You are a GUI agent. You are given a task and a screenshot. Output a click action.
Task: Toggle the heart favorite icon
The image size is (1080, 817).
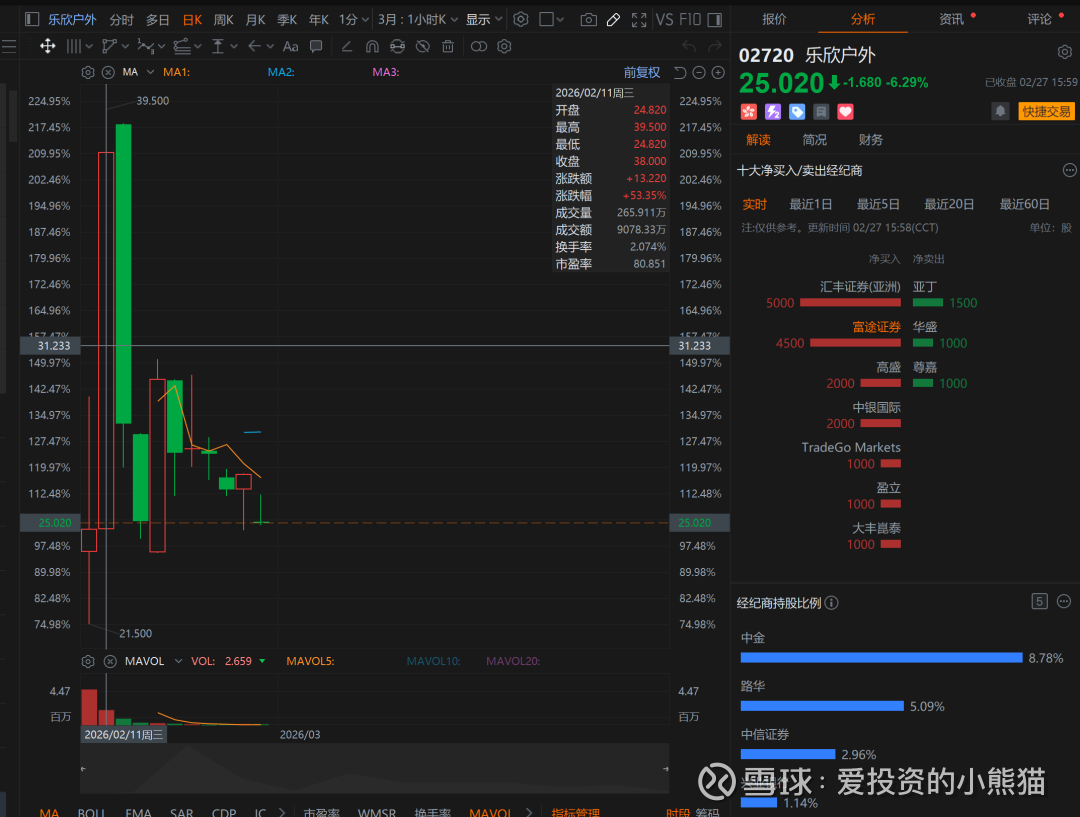845,112
